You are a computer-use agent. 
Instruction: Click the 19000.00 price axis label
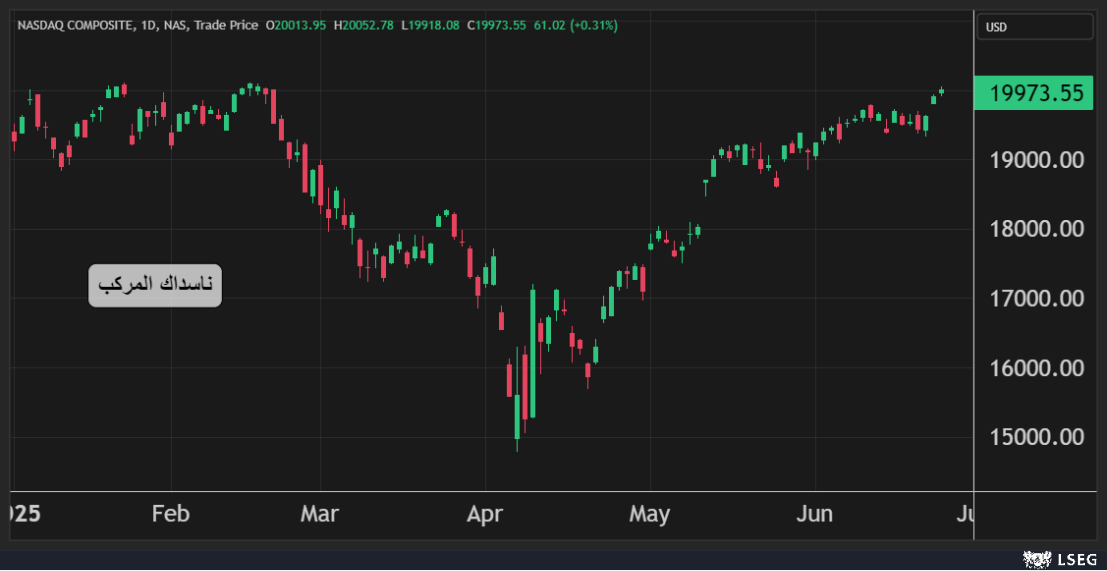1036,160
